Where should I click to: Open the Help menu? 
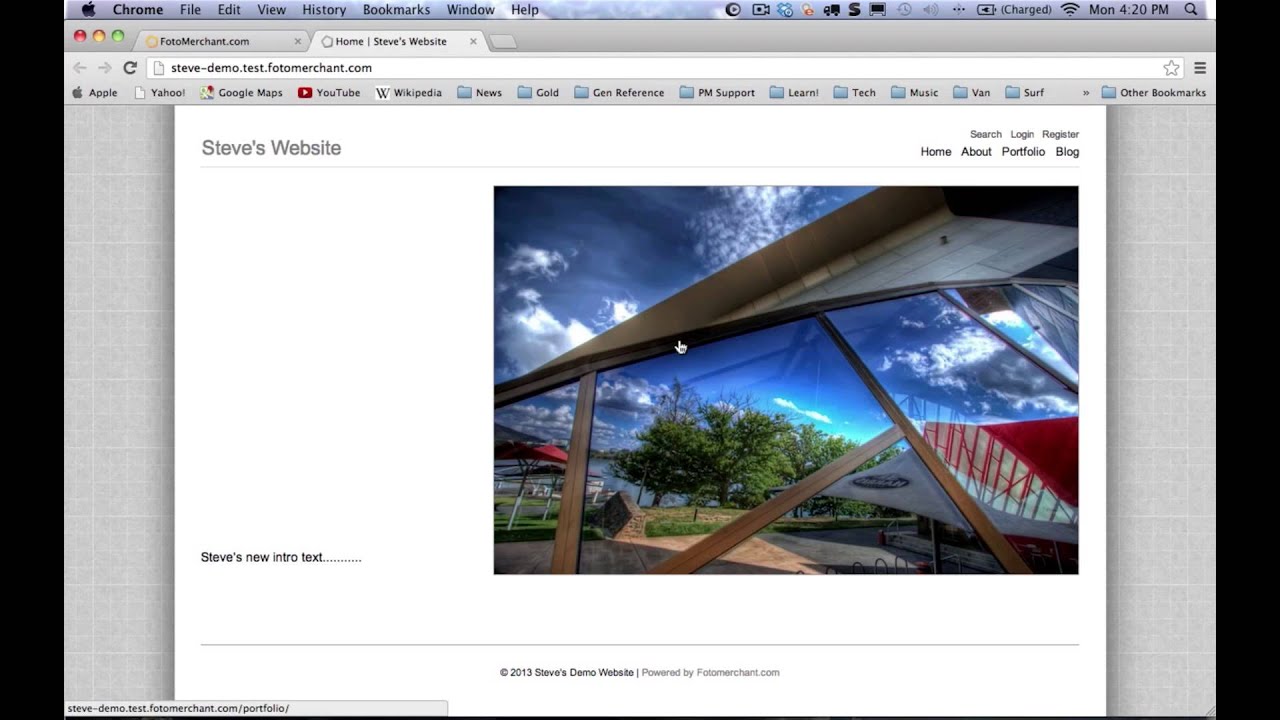pyautogui.click(x=525, y=9)
